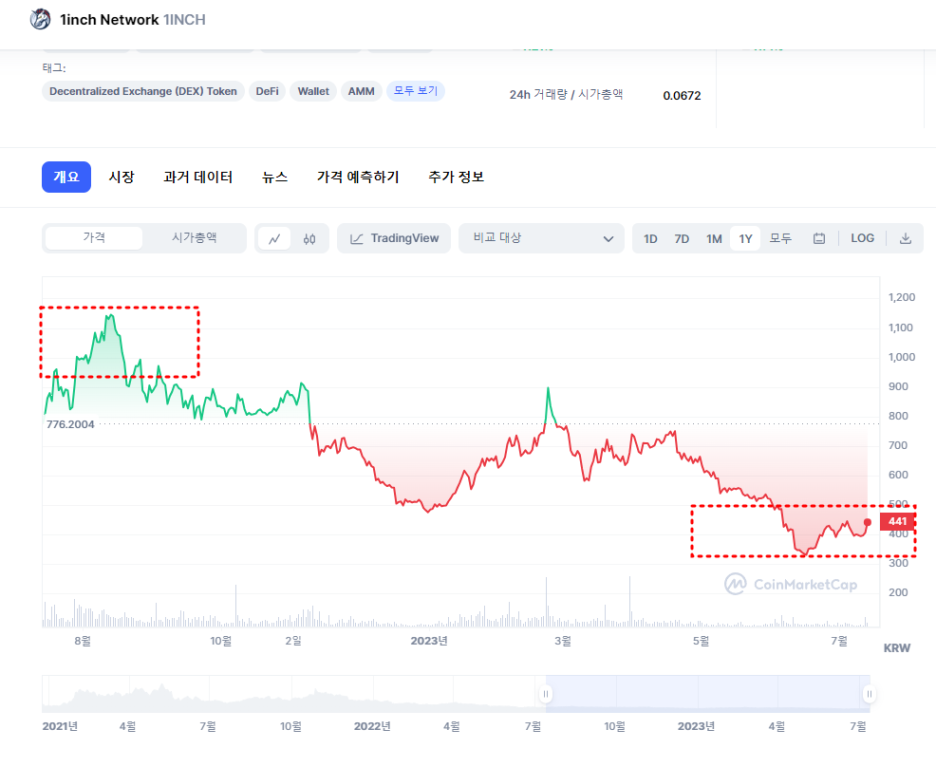The width and height of the screenshot is (936, 767).
Task: Select the 가격 (price) toggle
Action: click(x=94, y=238)
